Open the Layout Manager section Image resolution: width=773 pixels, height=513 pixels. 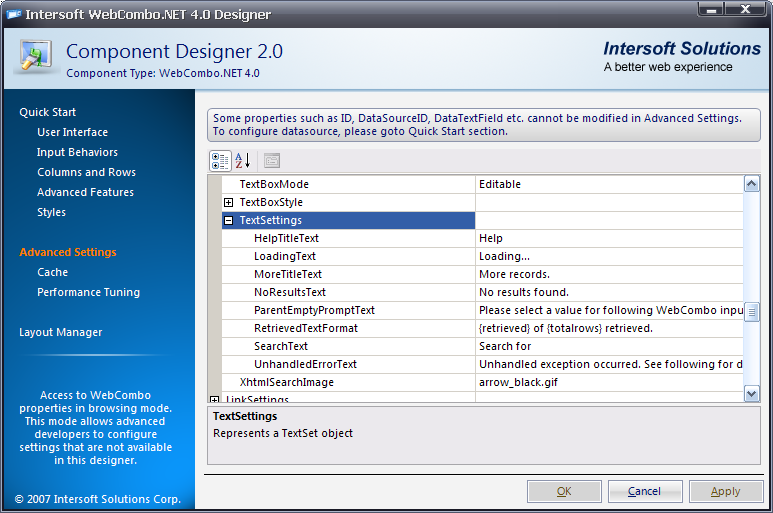[x=60, y=332]
